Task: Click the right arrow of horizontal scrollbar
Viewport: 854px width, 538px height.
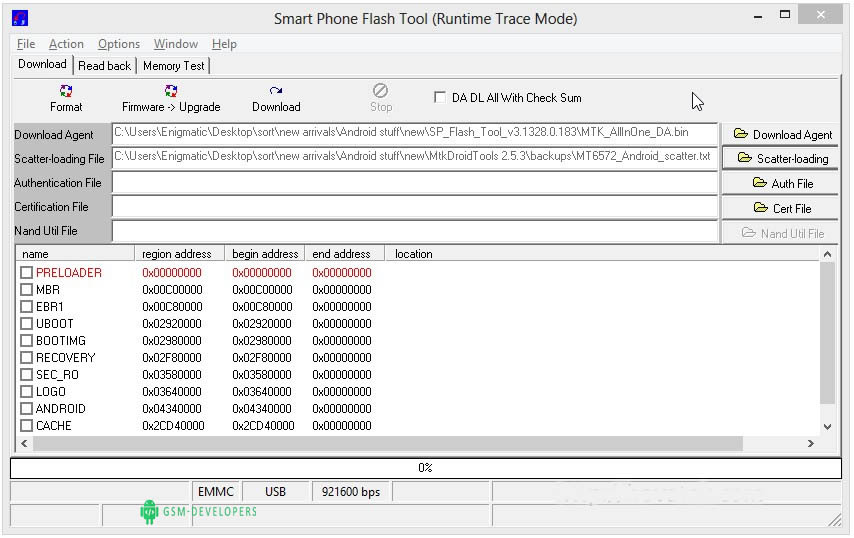Action: pos(811,444)
